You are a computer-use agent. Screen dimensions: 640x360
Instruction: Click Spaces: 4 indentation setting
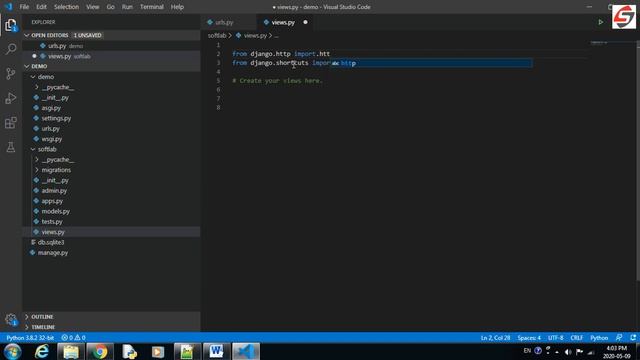click(529, 338)
